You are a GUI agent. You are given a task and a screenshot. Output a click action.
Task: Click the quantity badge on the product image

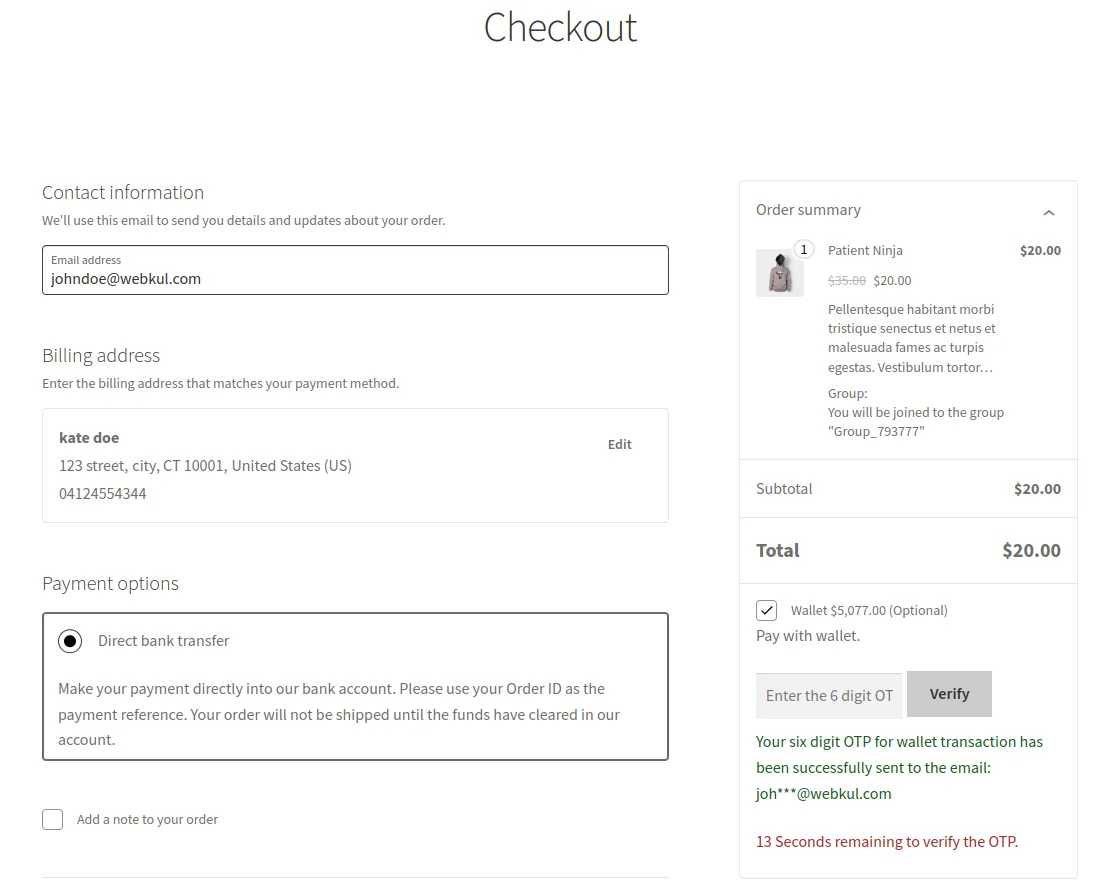(x=804, y=249)
